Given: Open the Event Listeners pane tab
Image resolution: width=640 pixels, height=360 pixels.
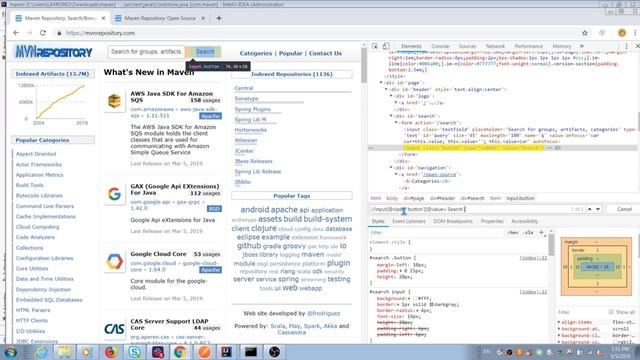Looking at the screenshot, I should [409, 221].
